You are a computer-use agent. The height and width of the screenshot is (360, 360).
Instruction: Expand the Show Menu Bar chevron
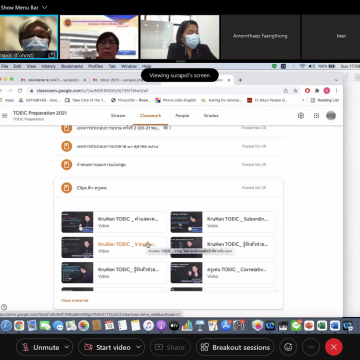(45, 7)
